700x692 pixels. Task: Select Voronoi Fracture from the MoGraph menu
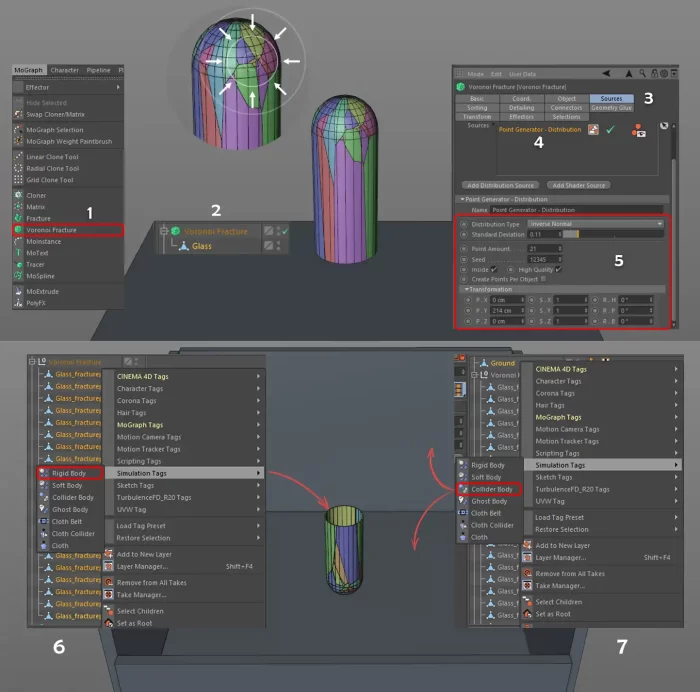pyautogui.click(x=60, y=230)
